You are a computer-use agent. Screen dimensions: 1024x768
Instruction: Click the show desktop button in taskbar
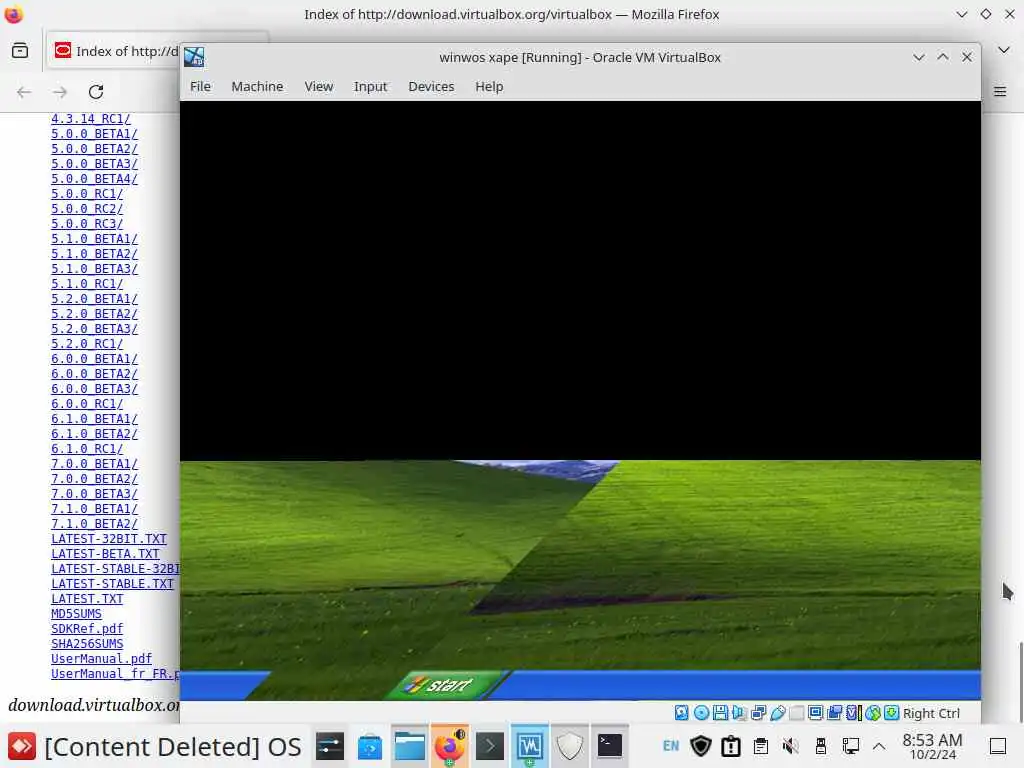pos(998,746)
